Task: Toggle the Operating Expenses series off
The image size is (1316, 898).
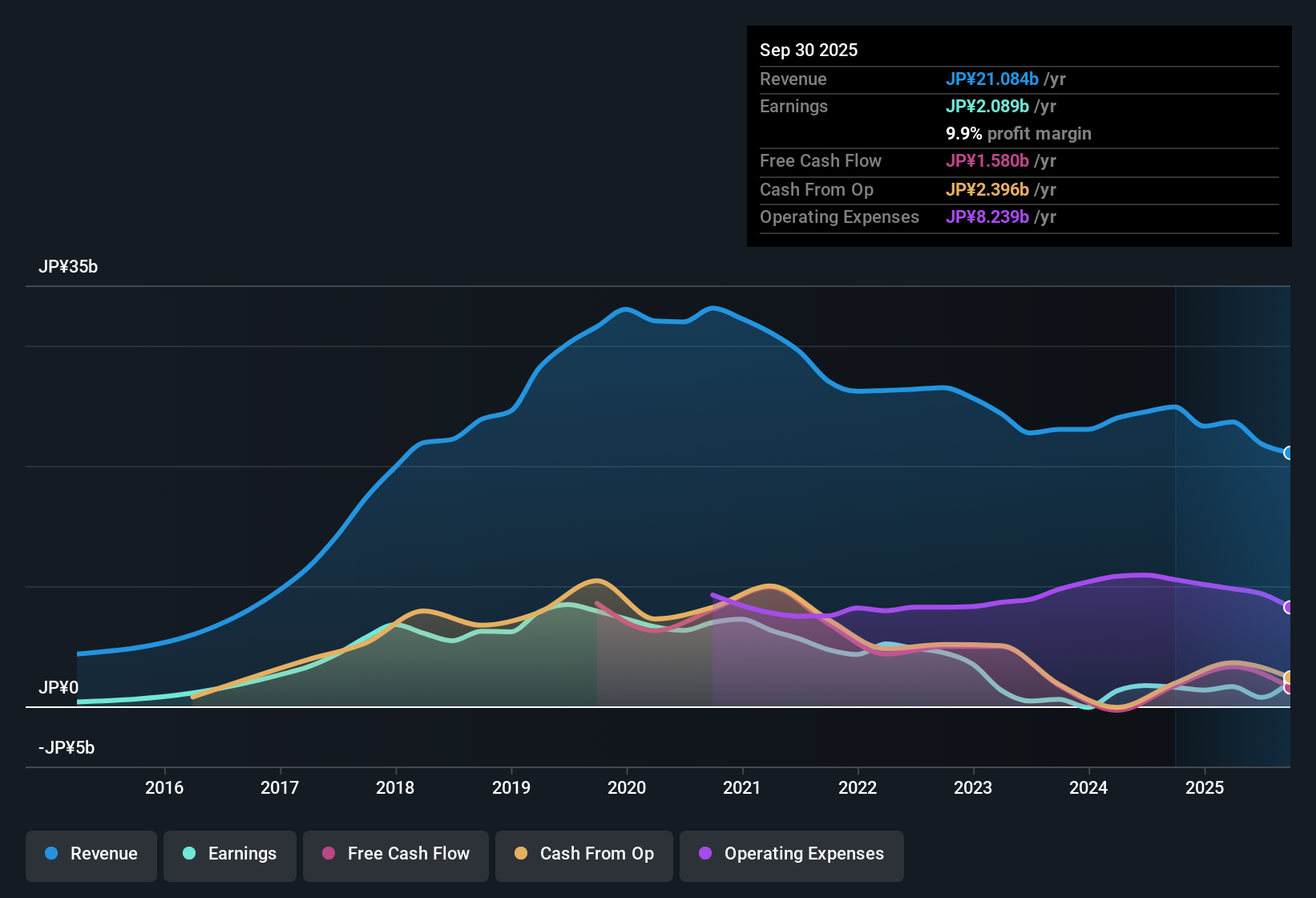Action: (x=791, y=854)
